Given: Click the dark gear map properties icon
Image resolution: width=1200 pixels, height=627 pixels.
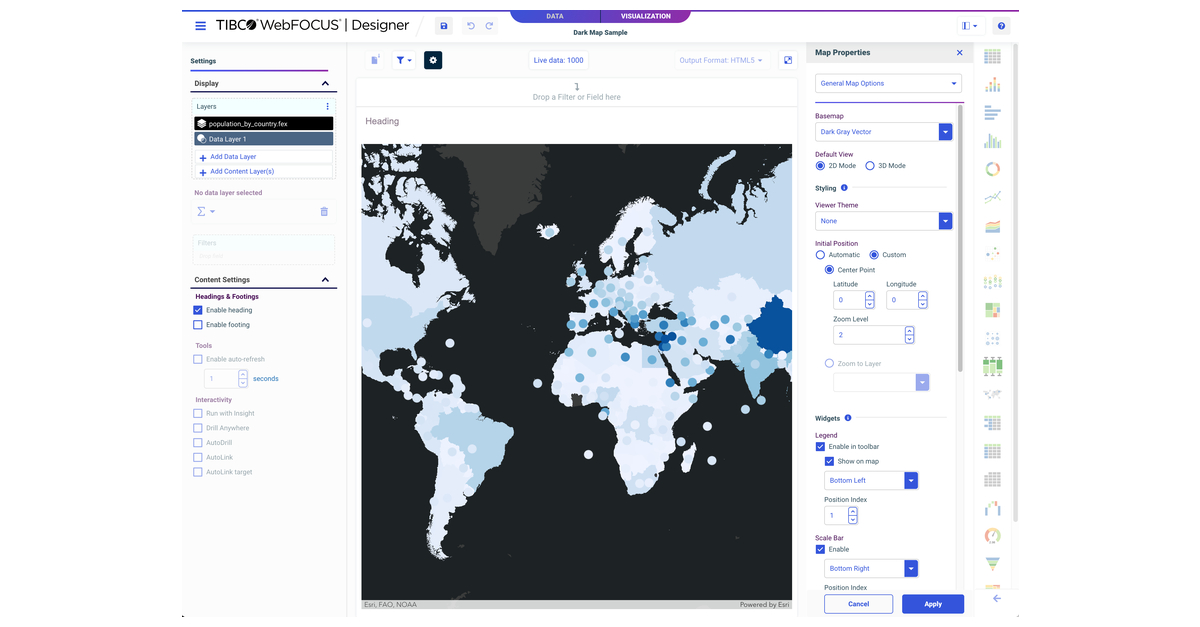Looking at the screenshot, I should point(433,61).
